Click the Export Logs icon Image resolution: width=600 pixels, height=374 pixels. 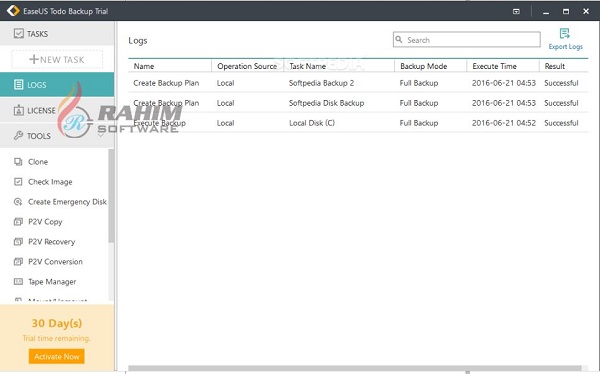tap(564, 34)
